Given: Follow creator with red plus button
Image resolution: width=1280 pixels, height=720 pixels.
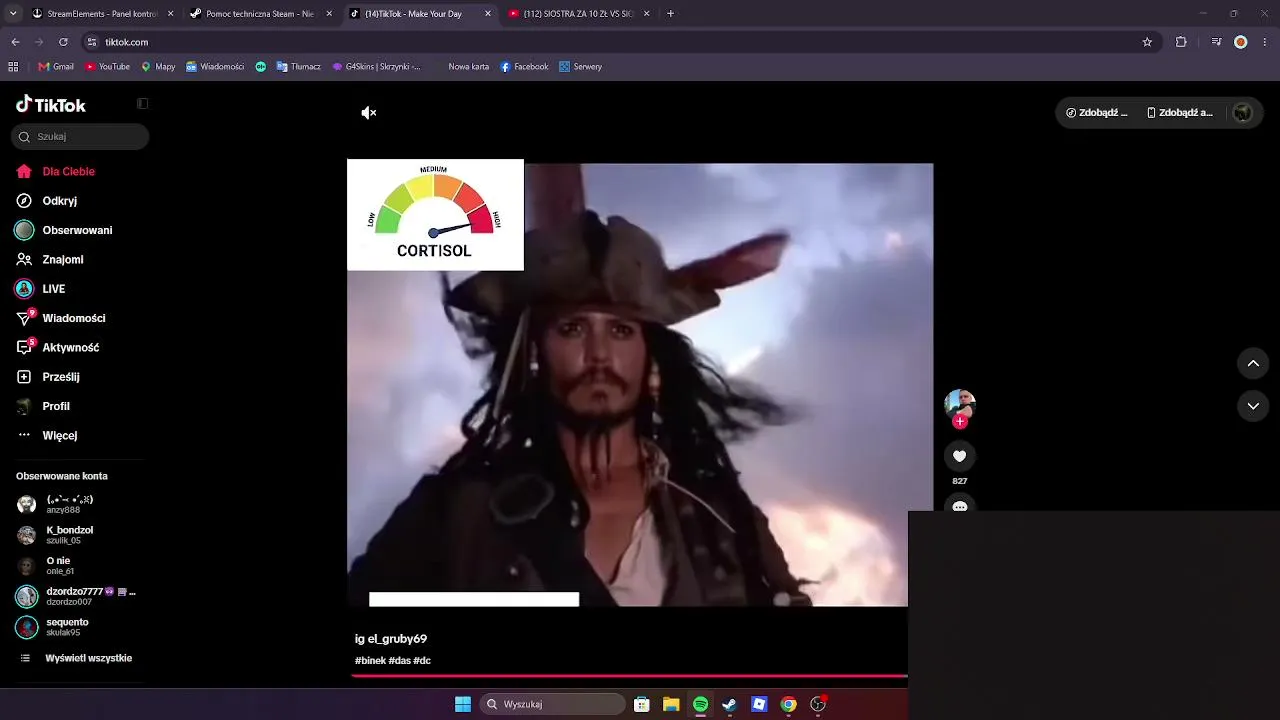Looking at the screenshot, I should click(x=960, y=422).
